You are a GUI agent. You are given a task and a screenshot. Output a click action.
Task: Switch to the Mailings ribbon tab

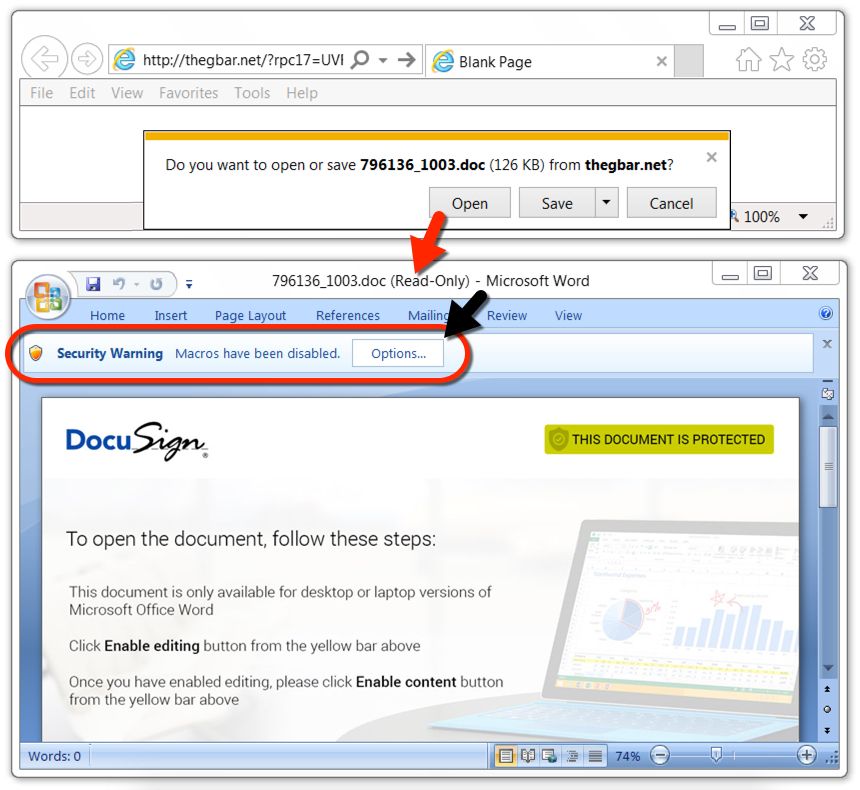pos(429,315)
